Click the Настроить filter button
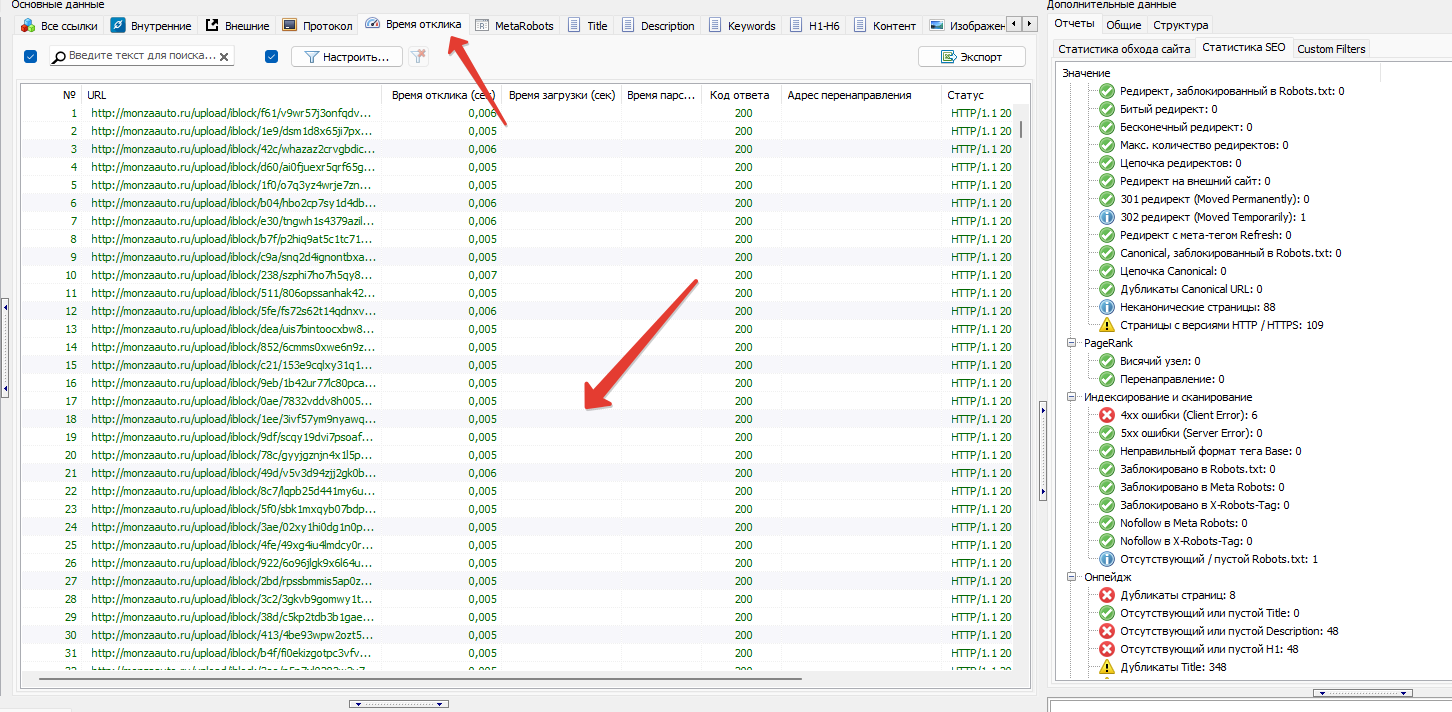Image resolution: width=1452 pixels, height=712 pixels. 347,57
